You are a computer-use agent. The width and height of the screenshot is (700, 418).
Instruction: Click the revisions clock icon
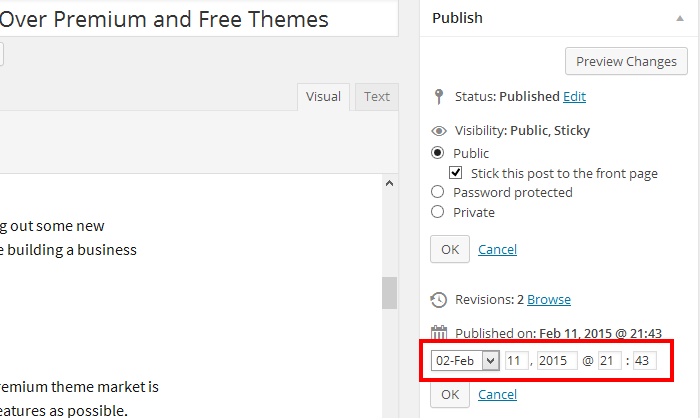click(438, 299)
